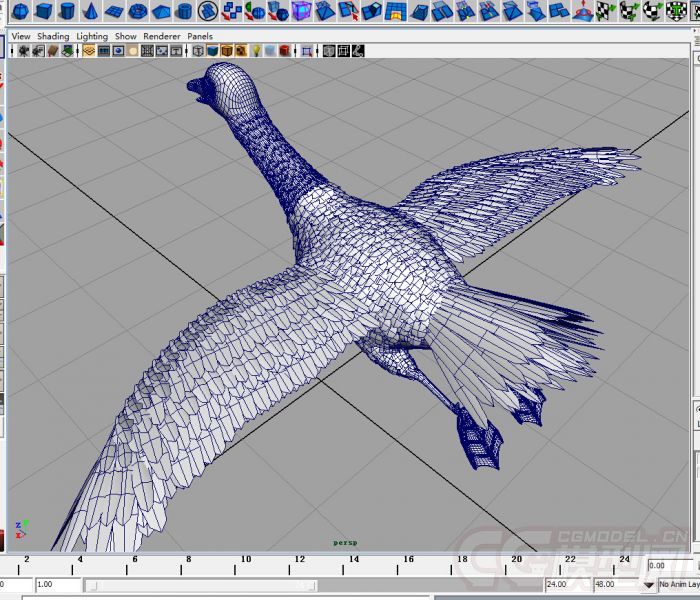Click the polygon plane shelf icon
The height and width of the screenshot is (600, 700).
[114, 11]
